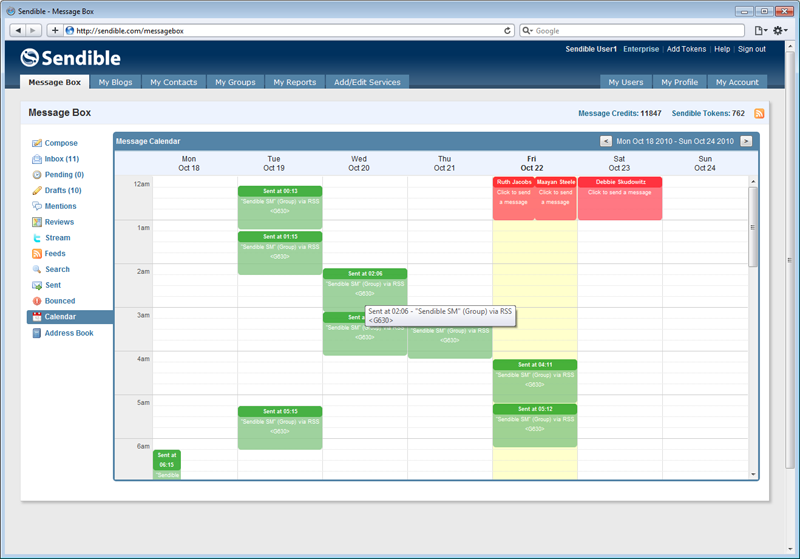The height and width of the screenshot is (559, 800).
Task: Open the My Account tab
Action: tap(737, 82)
